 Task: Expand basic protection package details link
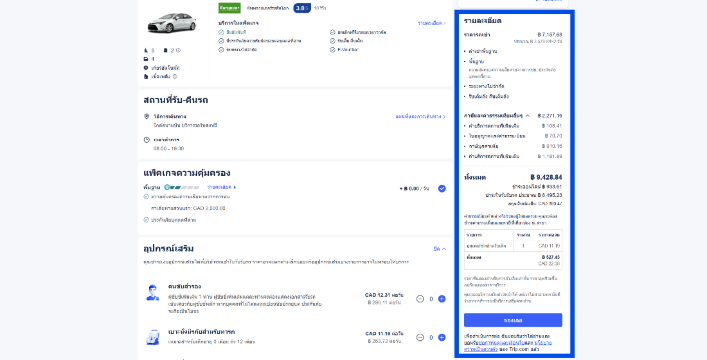click(x=221, y=187)
